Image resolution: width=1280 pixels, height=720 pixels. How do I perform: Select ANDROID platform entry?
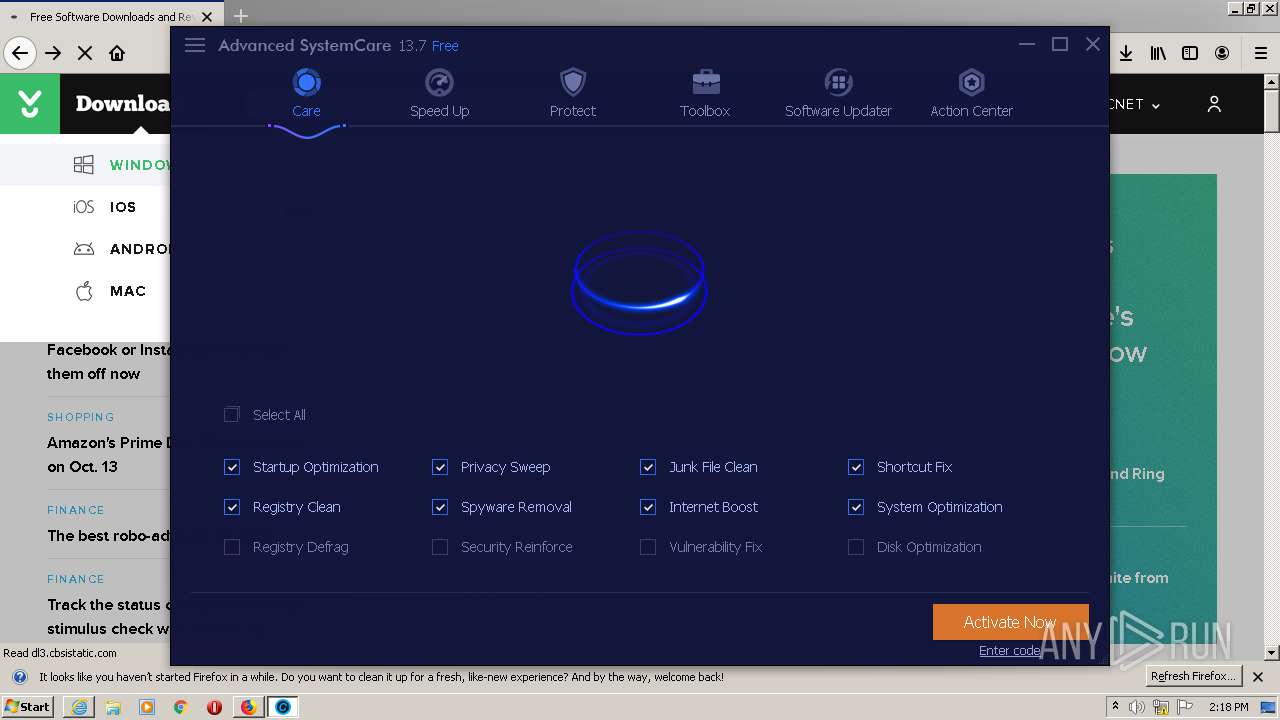point(120,249)
